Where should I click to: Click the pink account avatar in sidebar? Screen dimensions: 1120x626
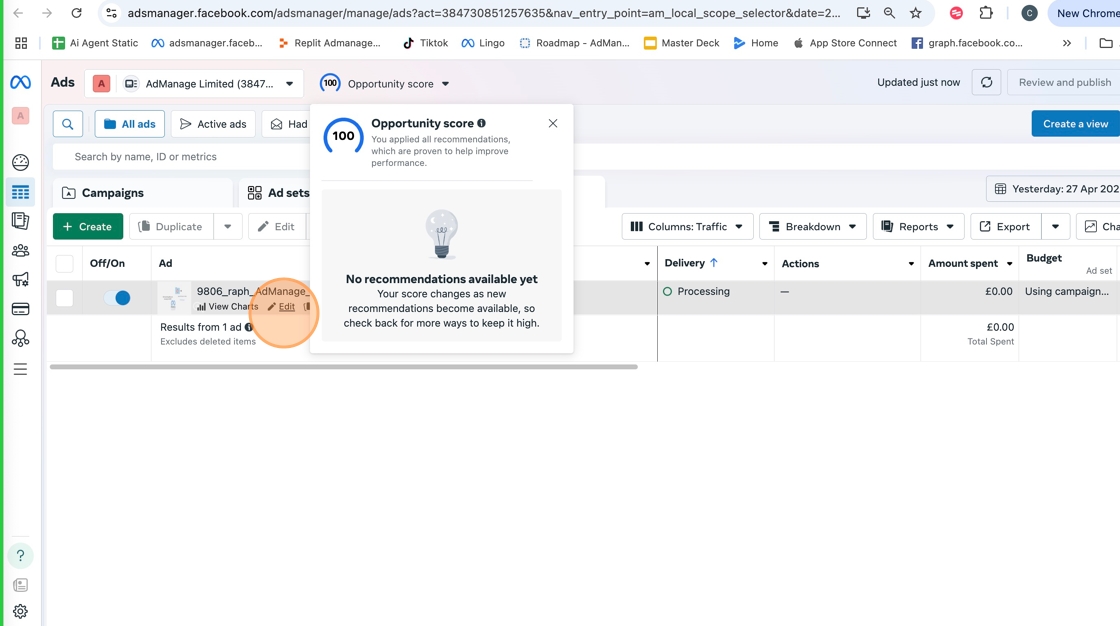point(21,116)
